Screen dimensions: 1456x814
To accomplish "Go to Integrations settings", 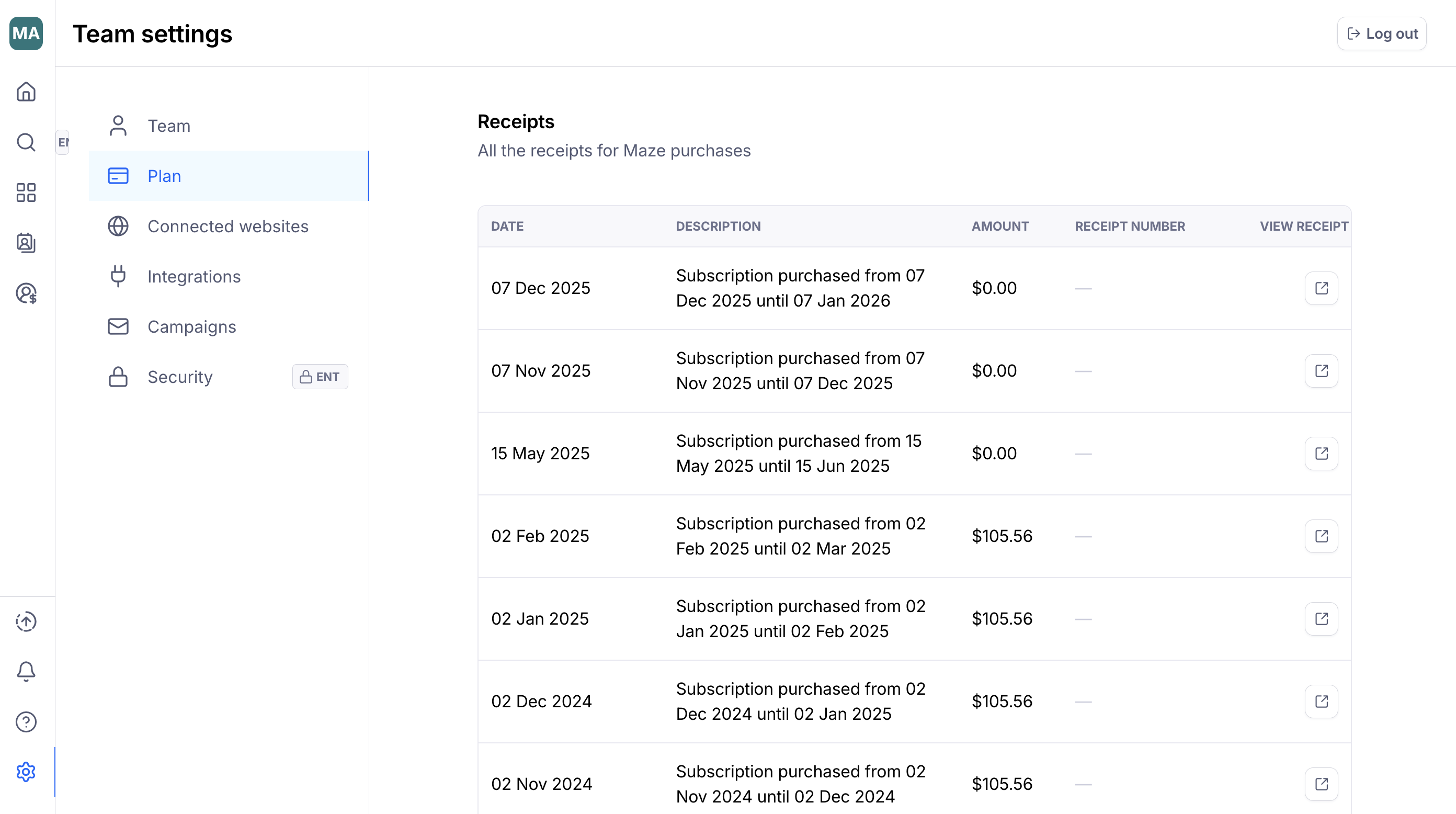I will (194, 276).
